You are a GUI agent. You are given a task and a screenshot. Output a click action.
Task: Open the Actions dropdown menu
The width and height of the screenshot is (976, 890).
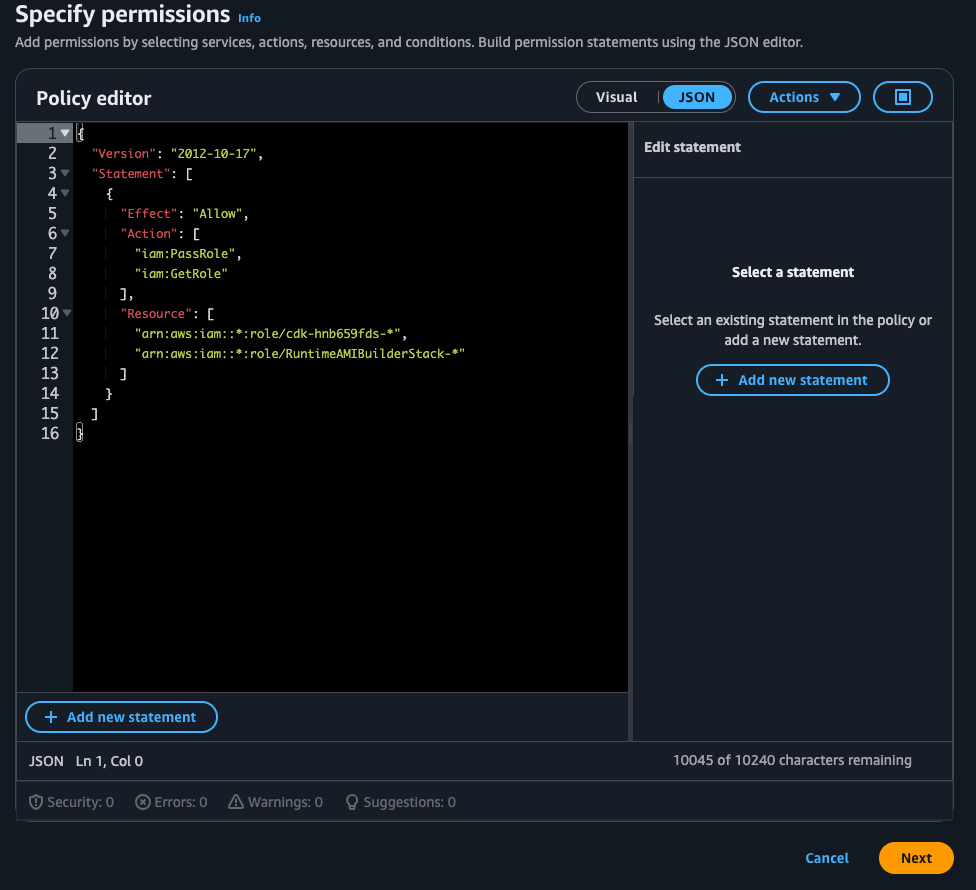click(804, 97)
